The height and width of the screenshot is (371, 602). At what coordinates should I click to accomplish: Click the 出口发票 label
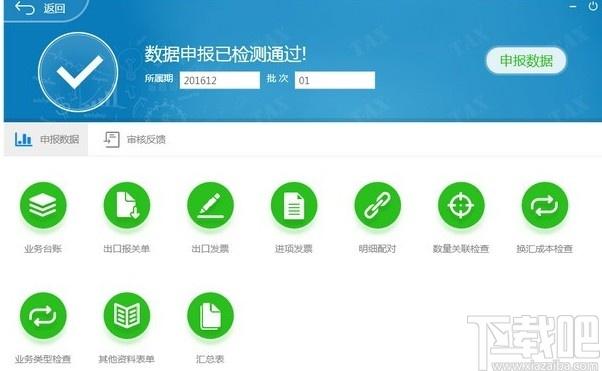(x=210, y=249)
